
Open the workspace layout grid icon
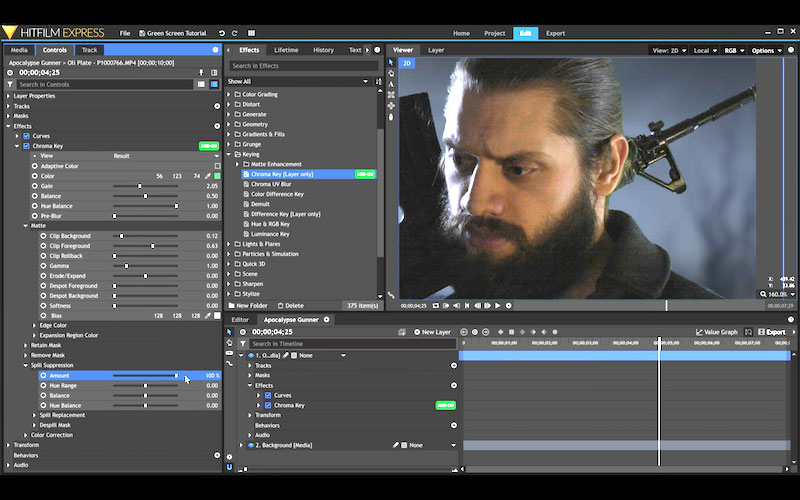tap(252, 33)
